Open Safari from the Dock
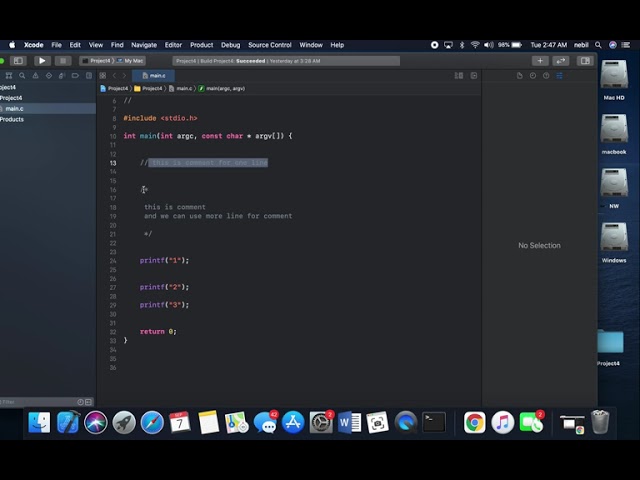This screenshot has height=480, width=640. point(152,422)
